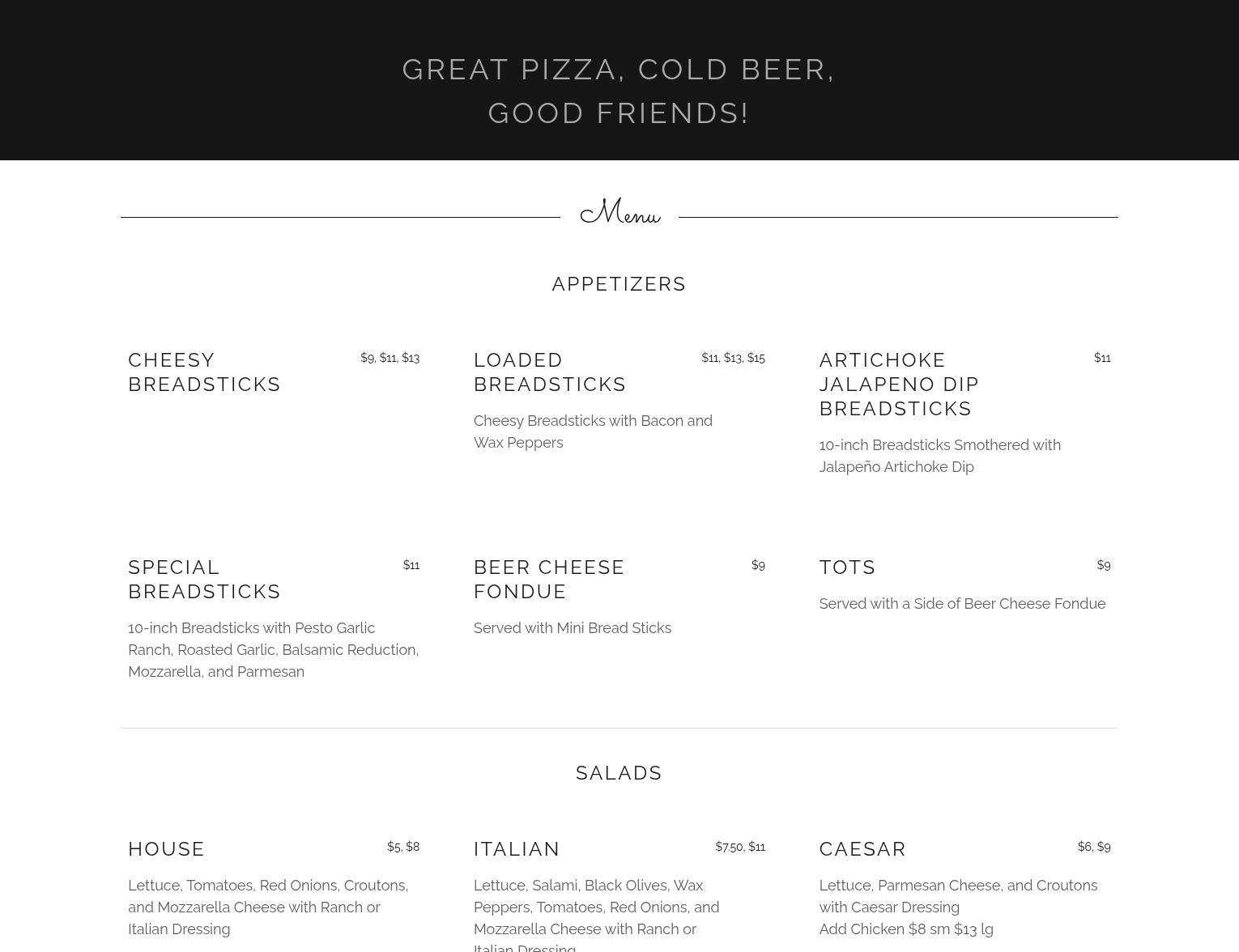Click the cursive Menu title
The image size is (1239, 952).
(620, 212)
